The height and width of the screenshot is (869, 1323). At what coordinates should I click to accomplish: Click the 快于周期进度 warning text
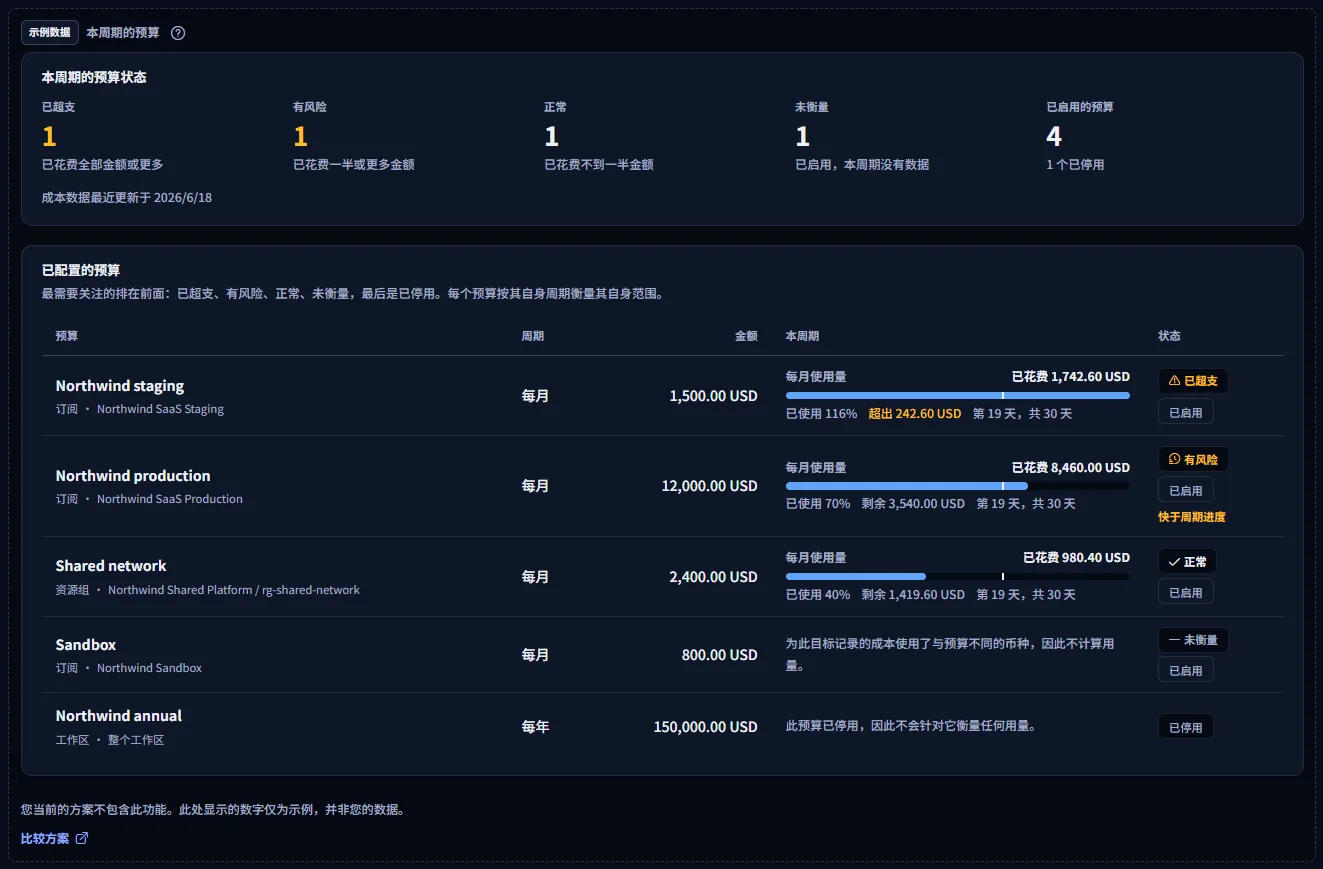coord(1192,517)
